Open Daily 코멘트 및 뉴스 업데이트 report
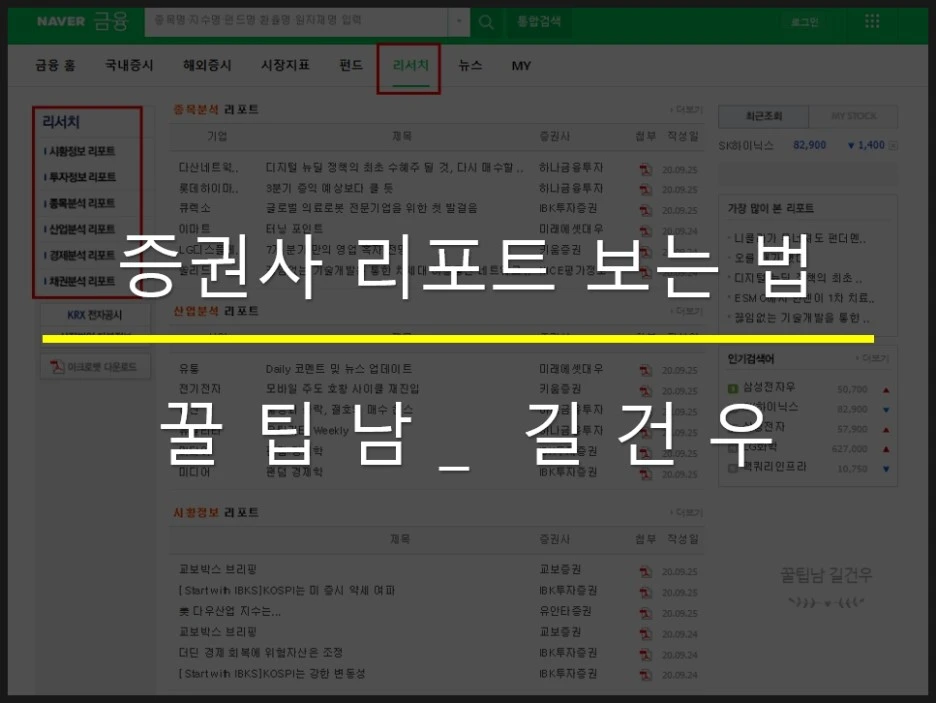The image size is (936, 703). point(338,369)
